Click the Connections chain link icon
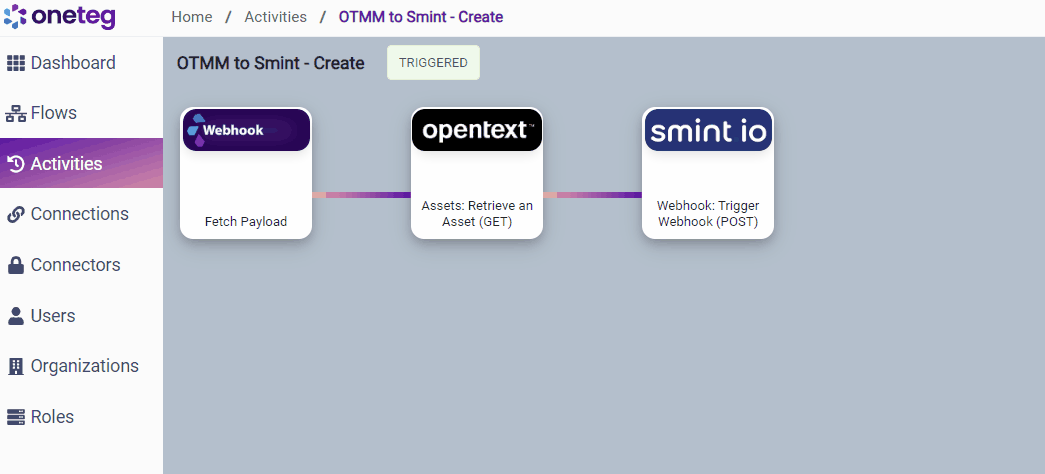1045x474 pixels. 16,214
